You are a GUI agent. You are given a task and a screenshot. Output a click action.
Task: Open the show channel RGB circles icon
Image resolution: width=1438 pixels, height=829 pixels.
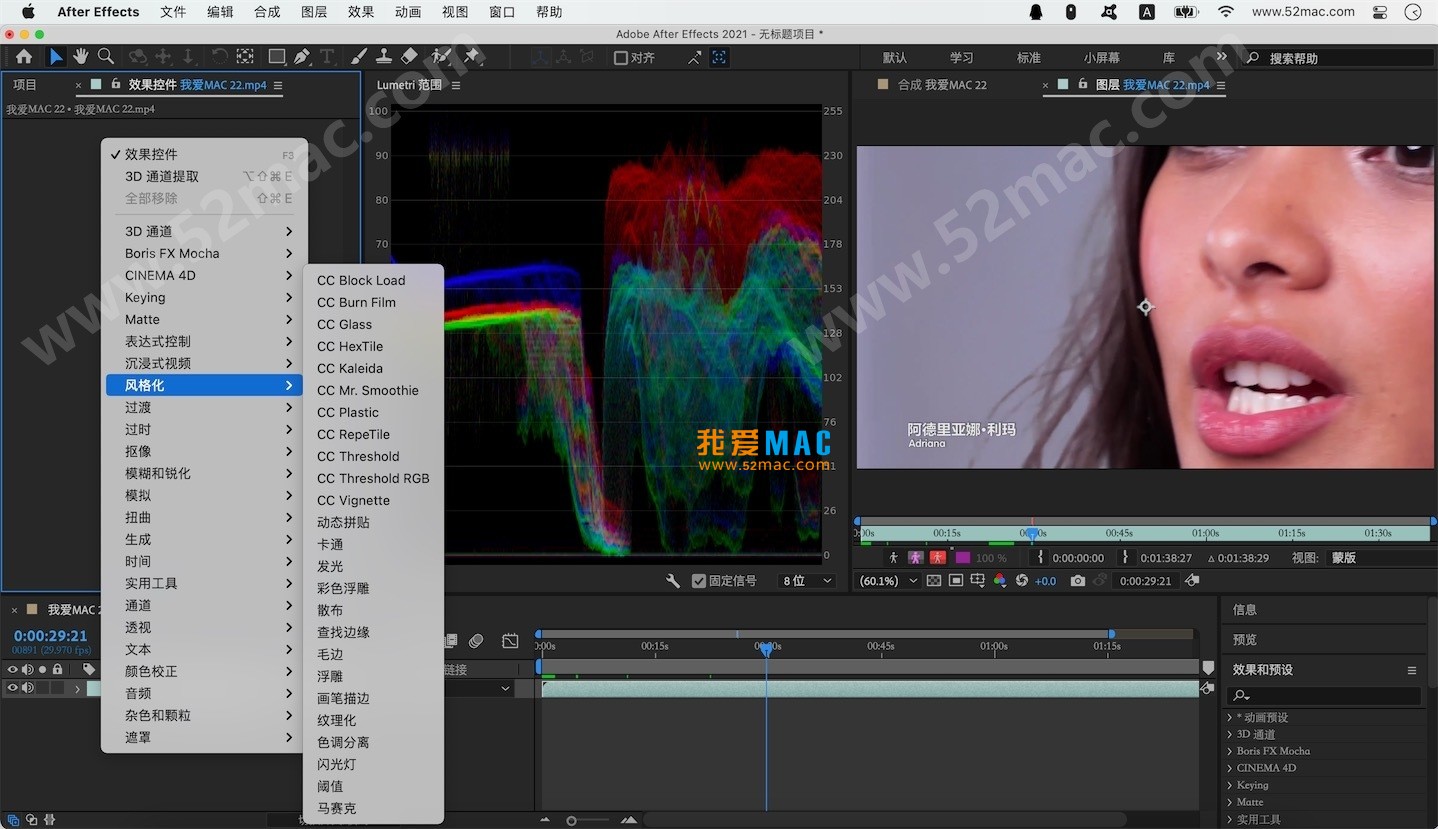[1000, 581]
